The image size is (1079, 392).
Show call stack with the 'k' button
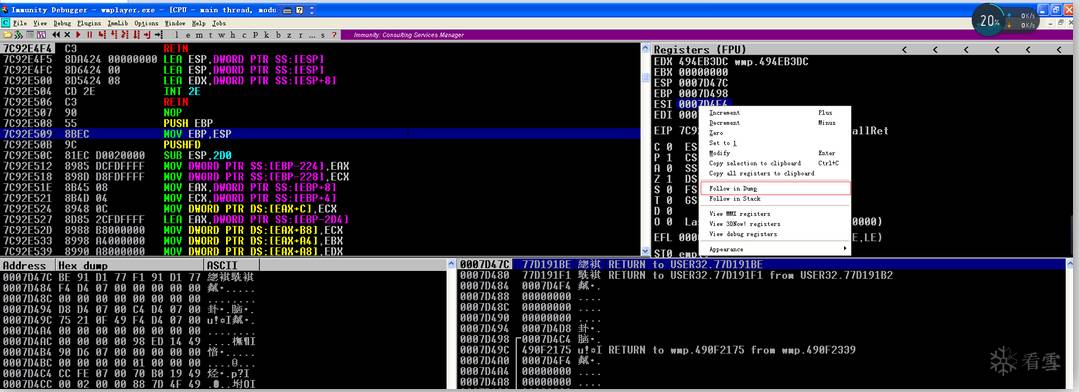pyautogui.click(x=266, y=35)
